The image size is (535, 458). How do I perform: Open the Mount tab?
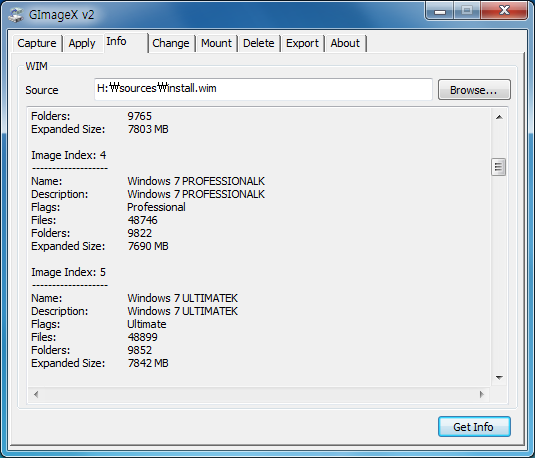(216, 43)
